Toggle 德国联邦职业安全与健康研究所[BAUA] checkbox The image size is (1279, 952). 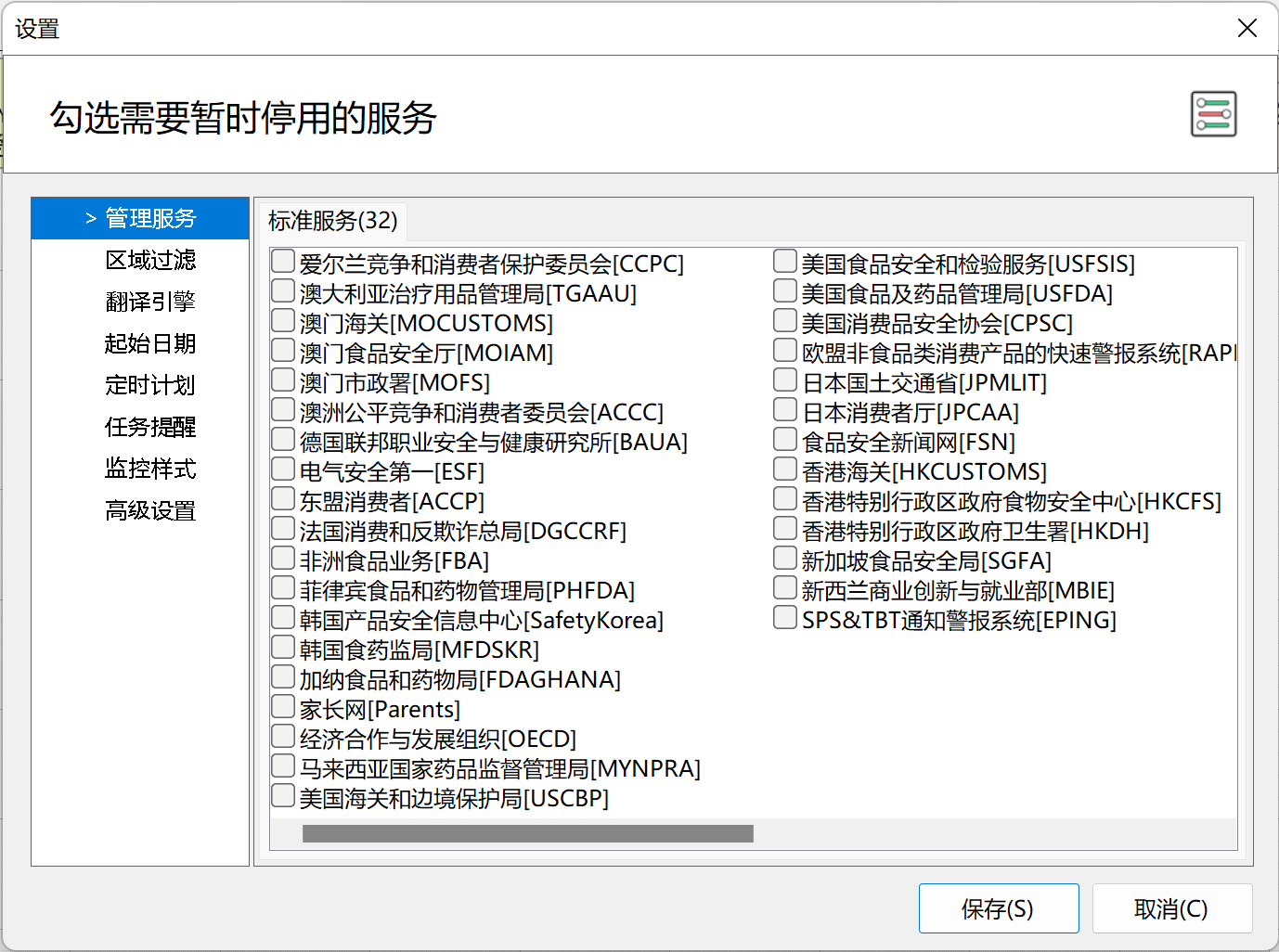[283, 440]
